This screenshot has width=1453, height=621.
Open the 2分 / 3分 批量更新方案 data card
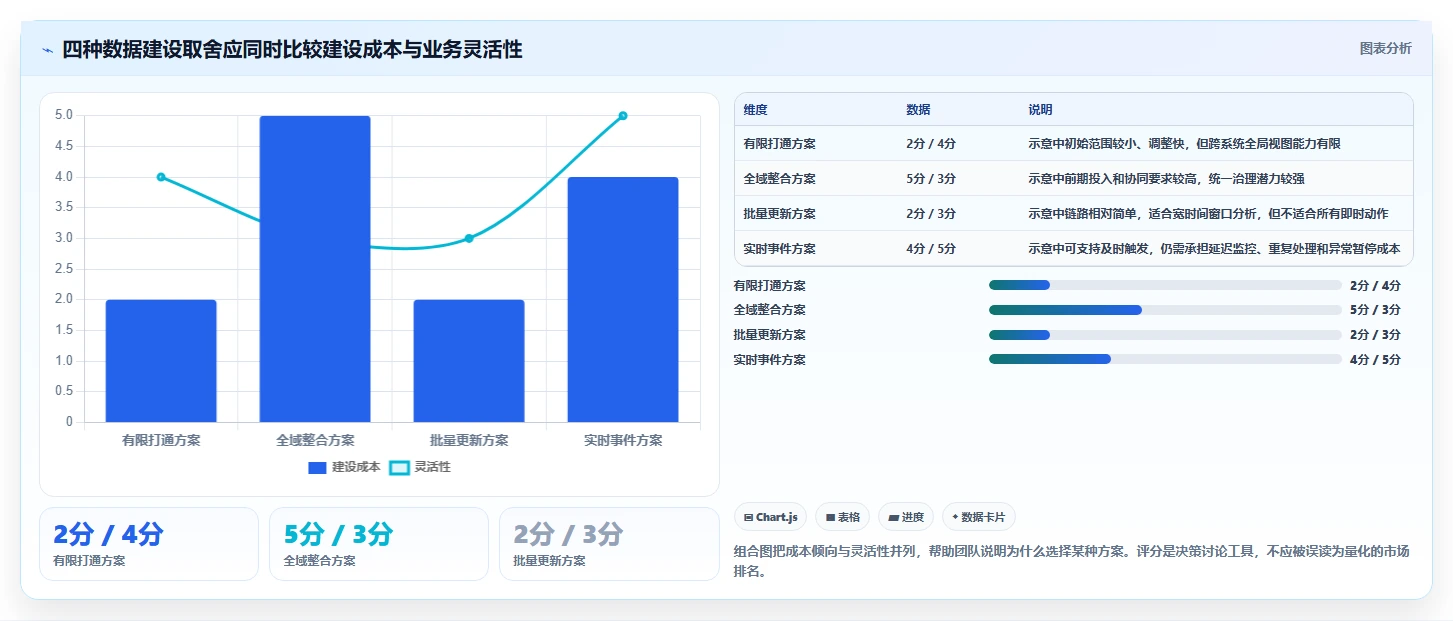point(609,544)
